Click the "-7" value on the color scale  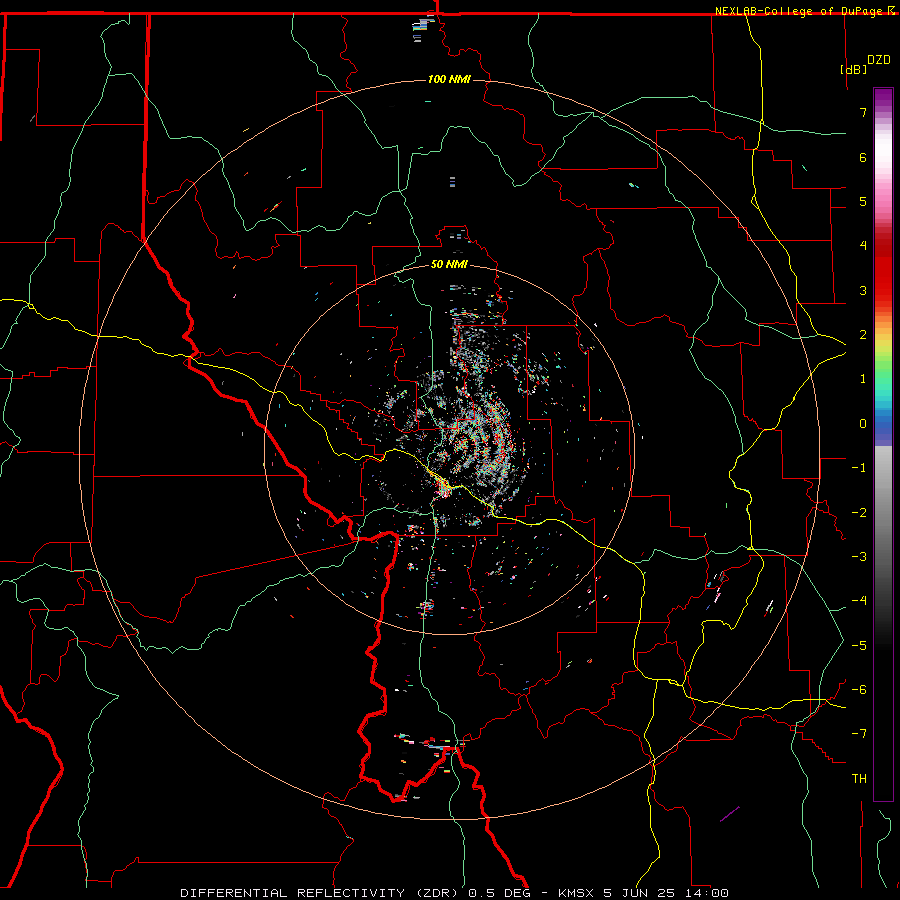tap(859, 734)
